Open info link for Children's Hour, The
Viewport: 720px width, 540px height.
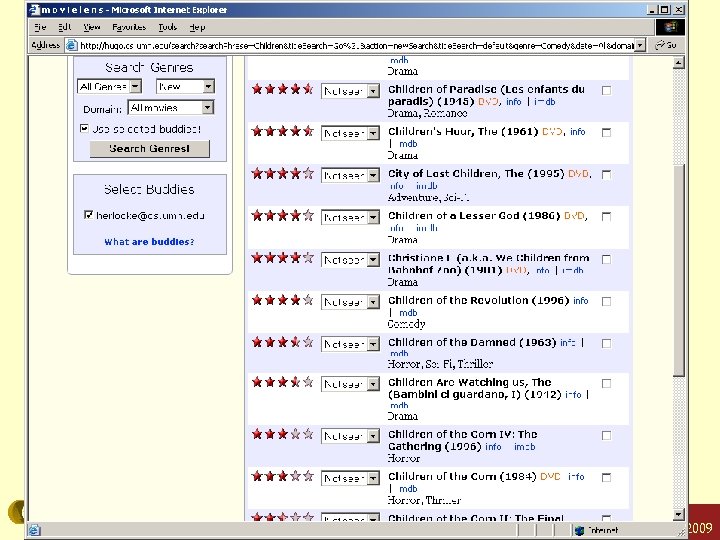(x=578, y=132)
